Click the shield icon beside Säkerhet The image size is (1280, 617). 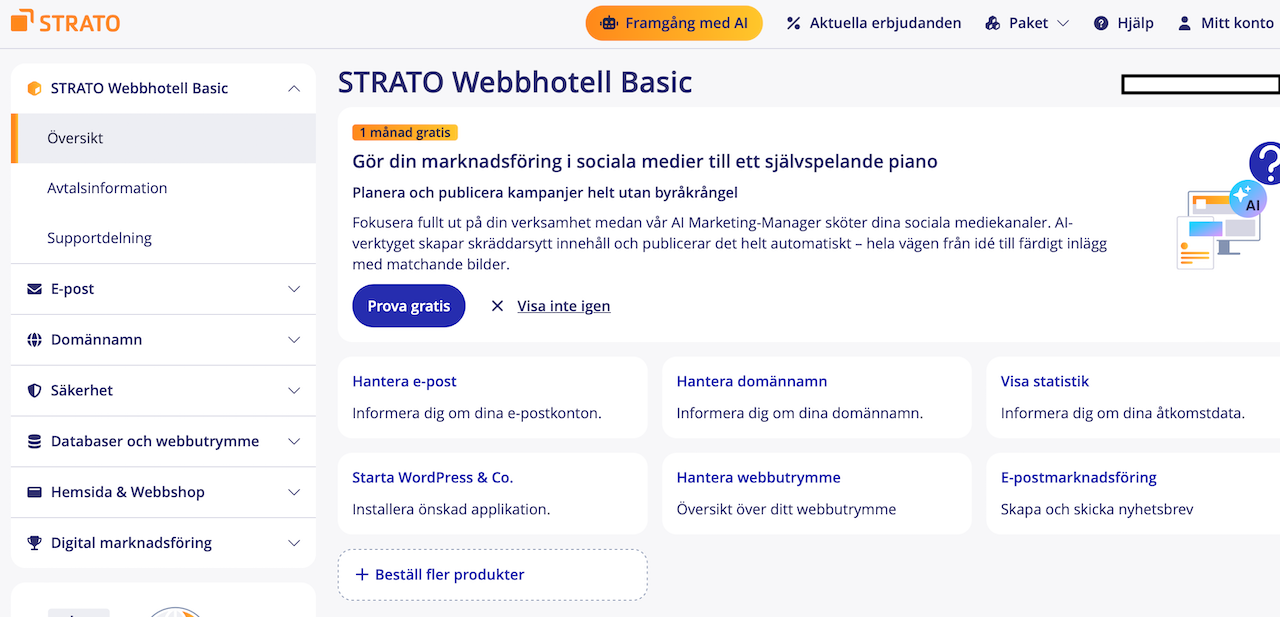click(34, 391)
